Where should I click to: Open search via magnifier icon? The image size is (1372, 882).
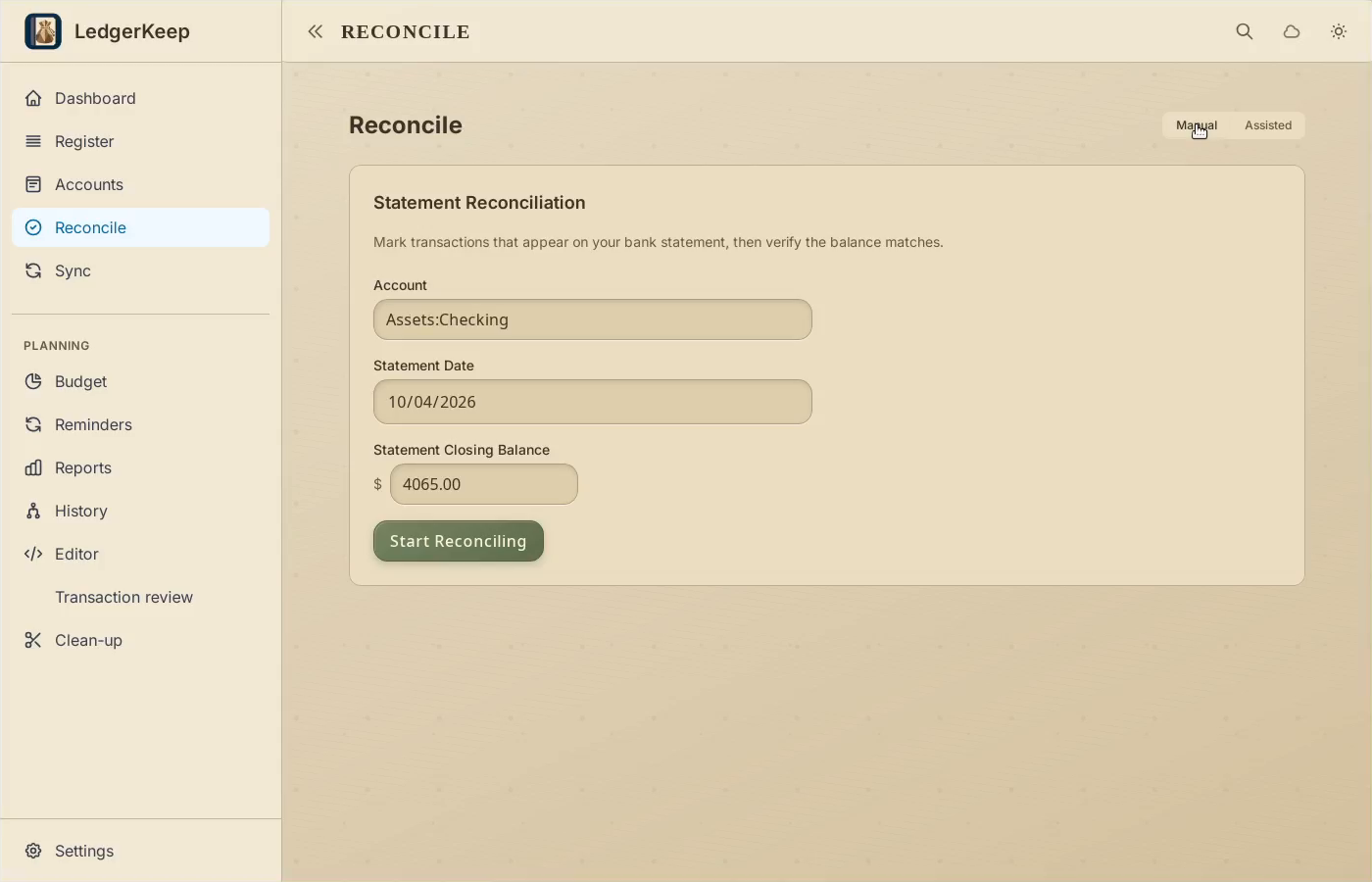click(1245, 31)
